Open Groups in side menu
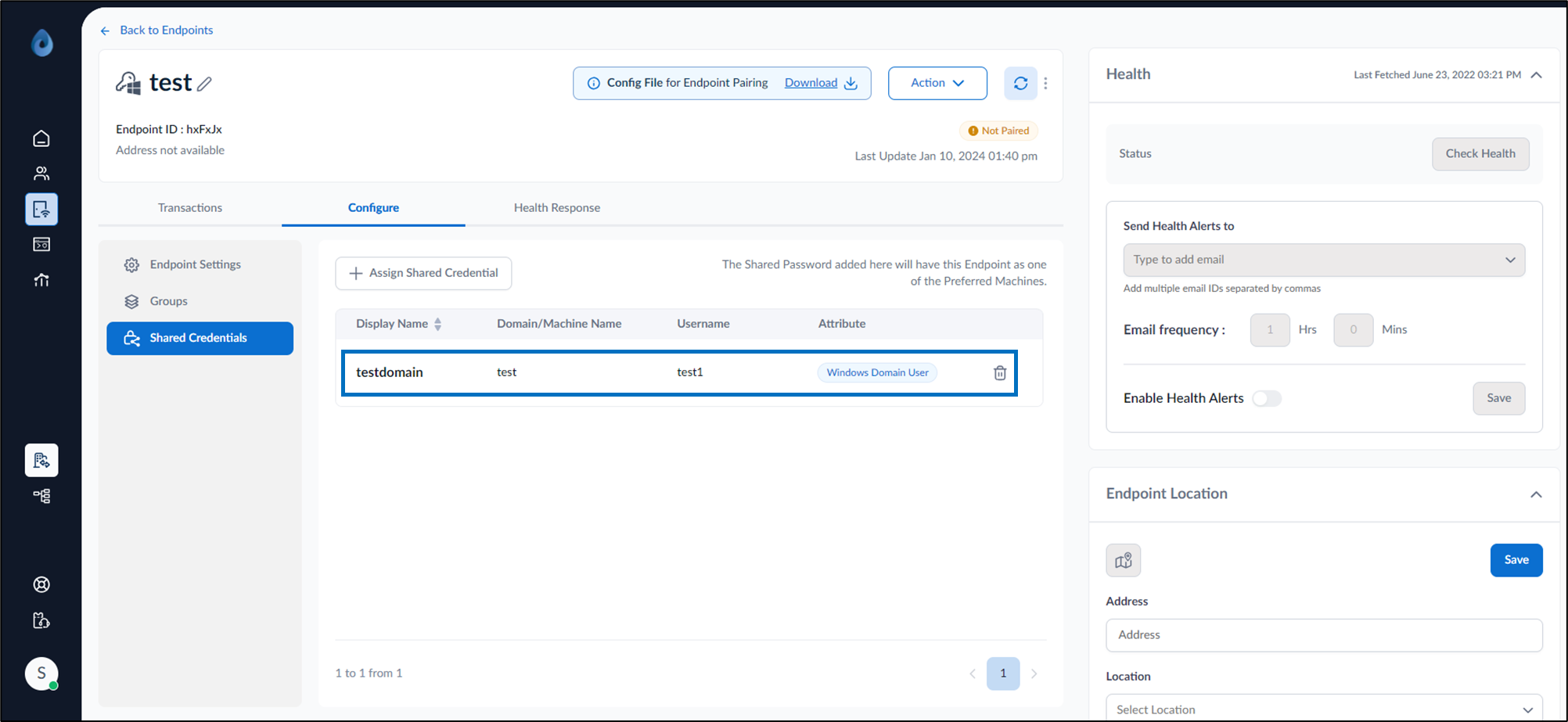Screen dimensions: 1568x722 pos(168,301)
